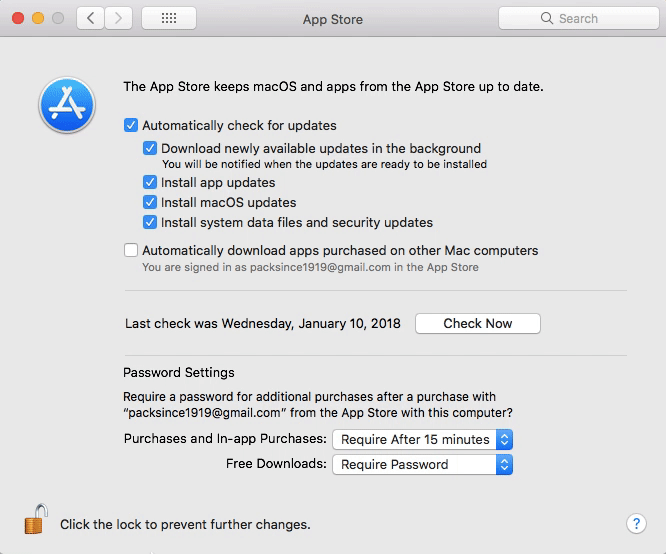Uncheck Install system data files and security updates

[150, 222]
